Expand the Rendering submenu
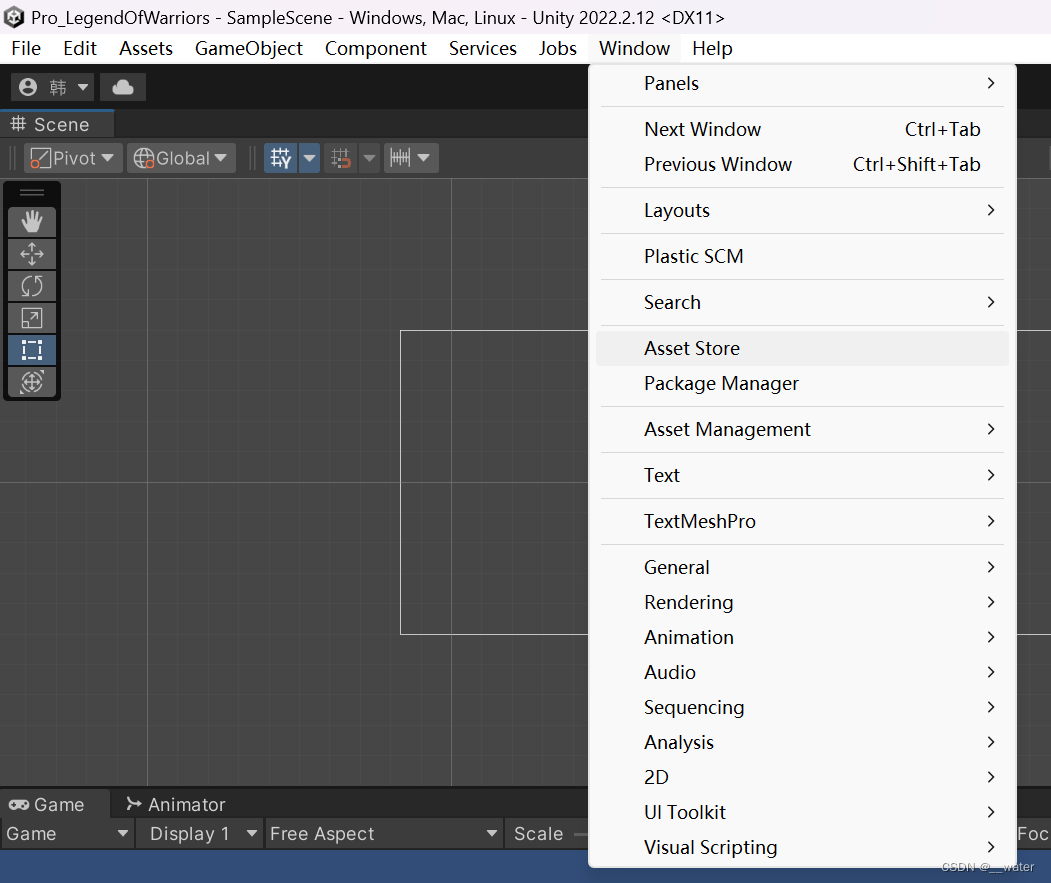Viewport: 1051px width, 883px height. pyautogui.click(x=802, y=602)
